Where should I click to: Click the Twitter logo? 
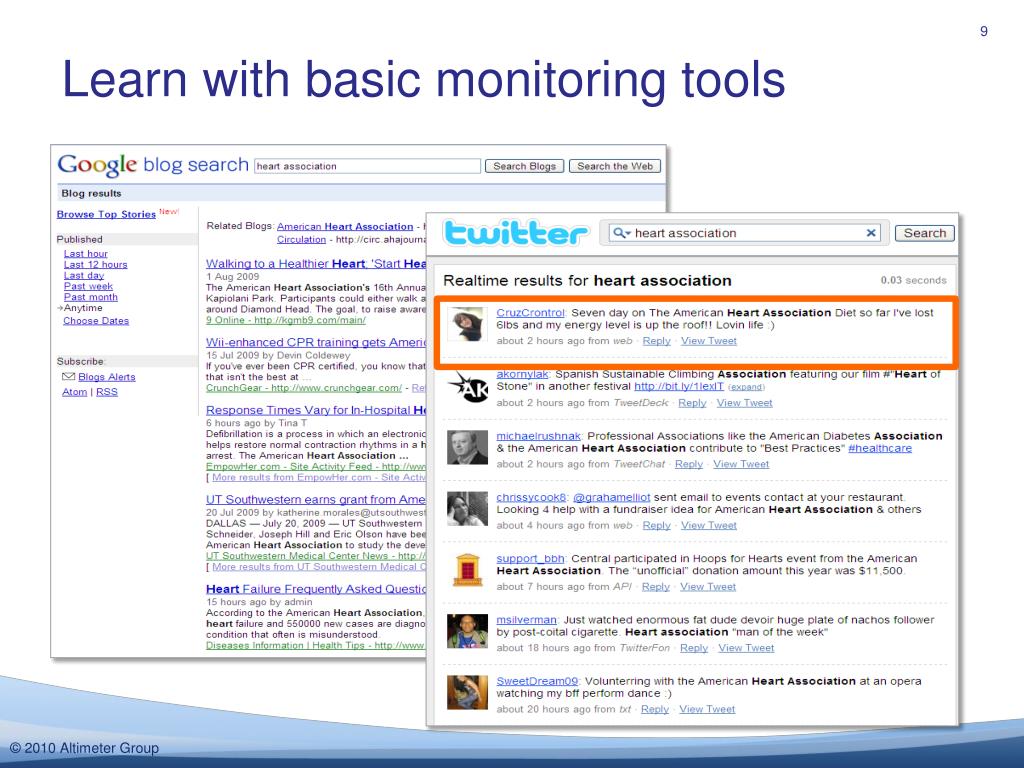click(x=515, y=233)
